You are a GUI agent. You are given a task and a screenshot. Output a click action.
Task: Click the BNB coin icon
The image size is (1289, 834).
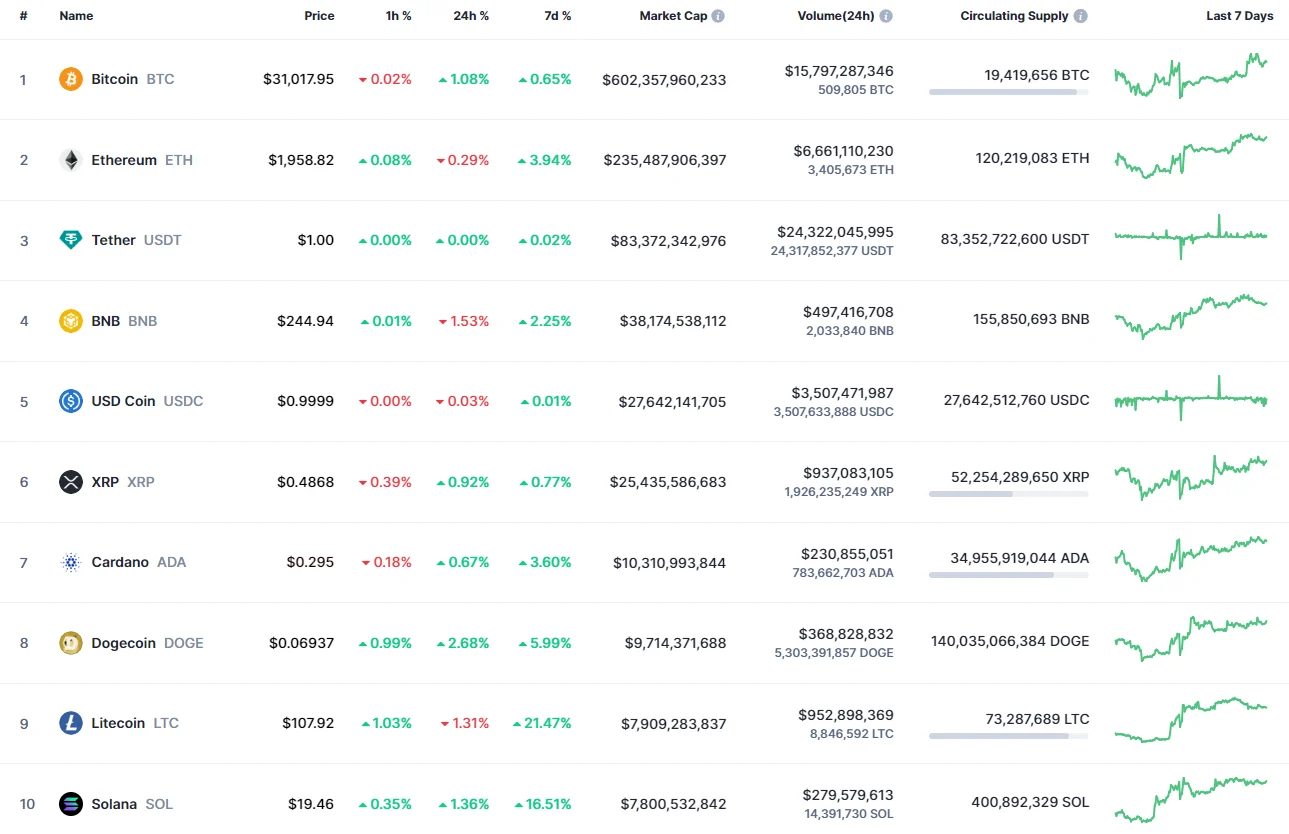[70, 321]
